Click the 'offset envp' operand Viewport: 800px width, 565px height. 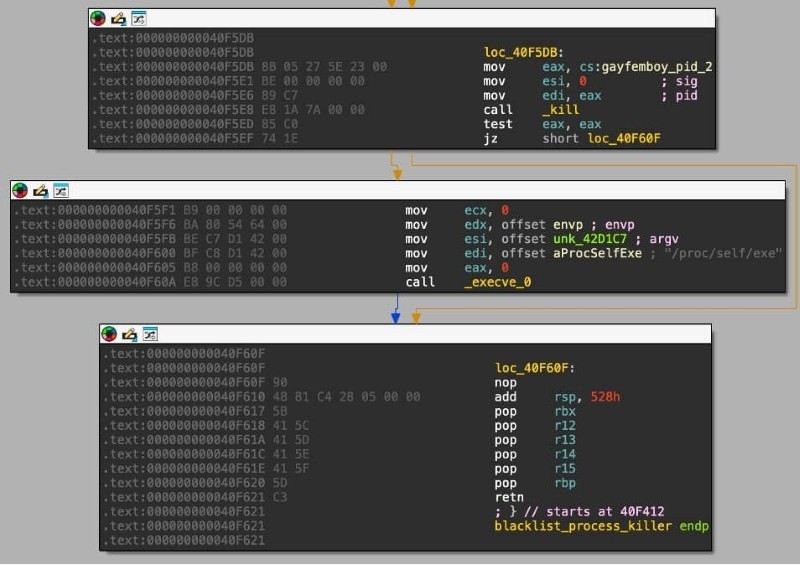542,225
